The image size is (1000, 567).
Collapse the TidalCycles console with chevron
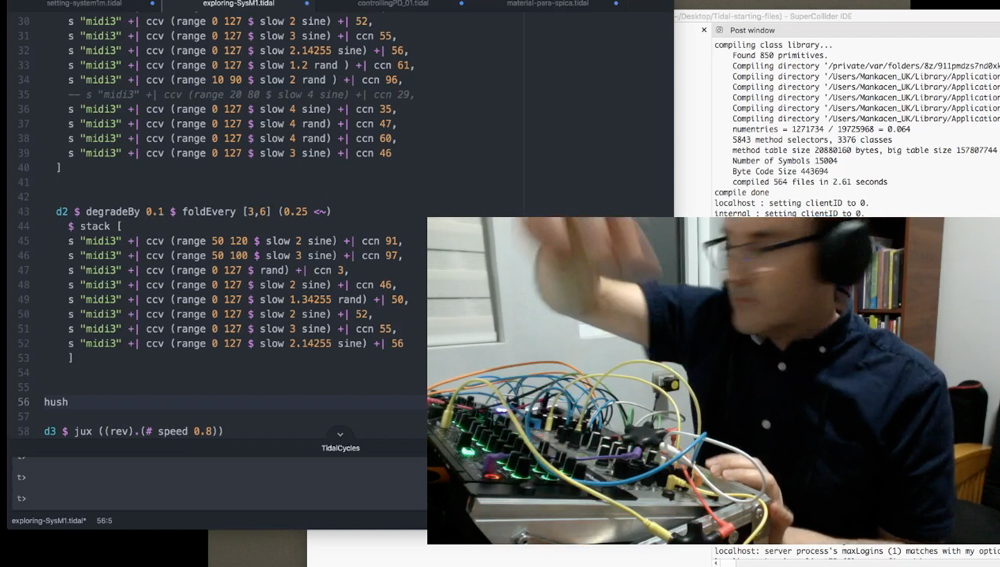coord(340,435)
